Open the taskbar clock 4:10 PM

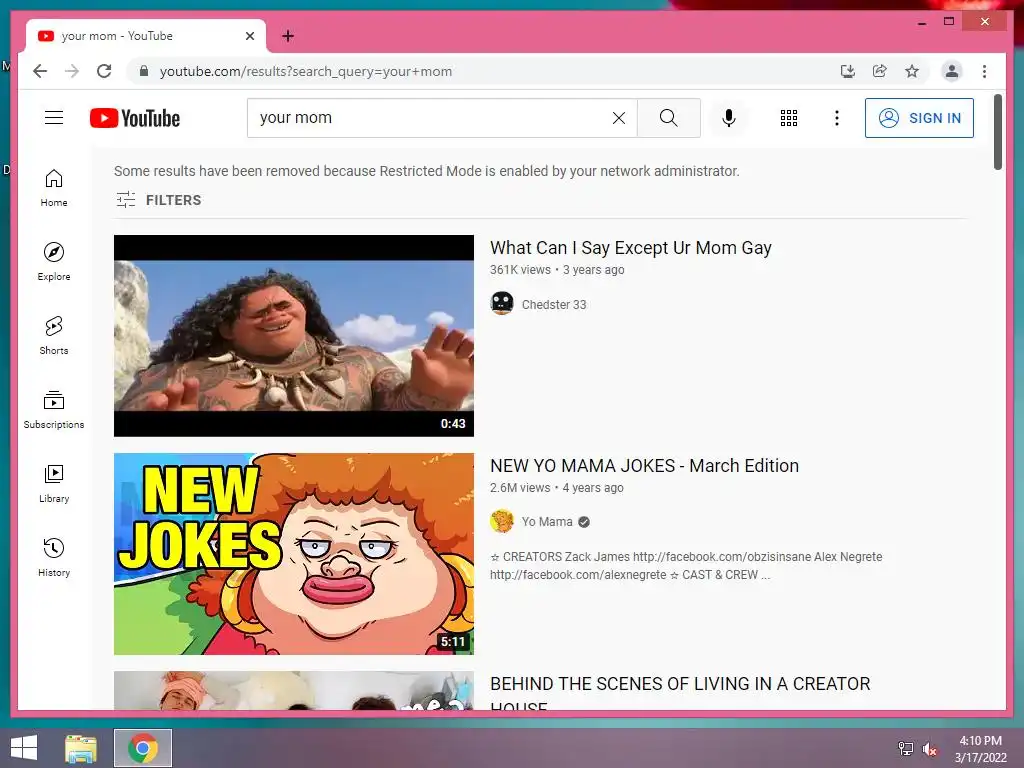click(980, 749)
